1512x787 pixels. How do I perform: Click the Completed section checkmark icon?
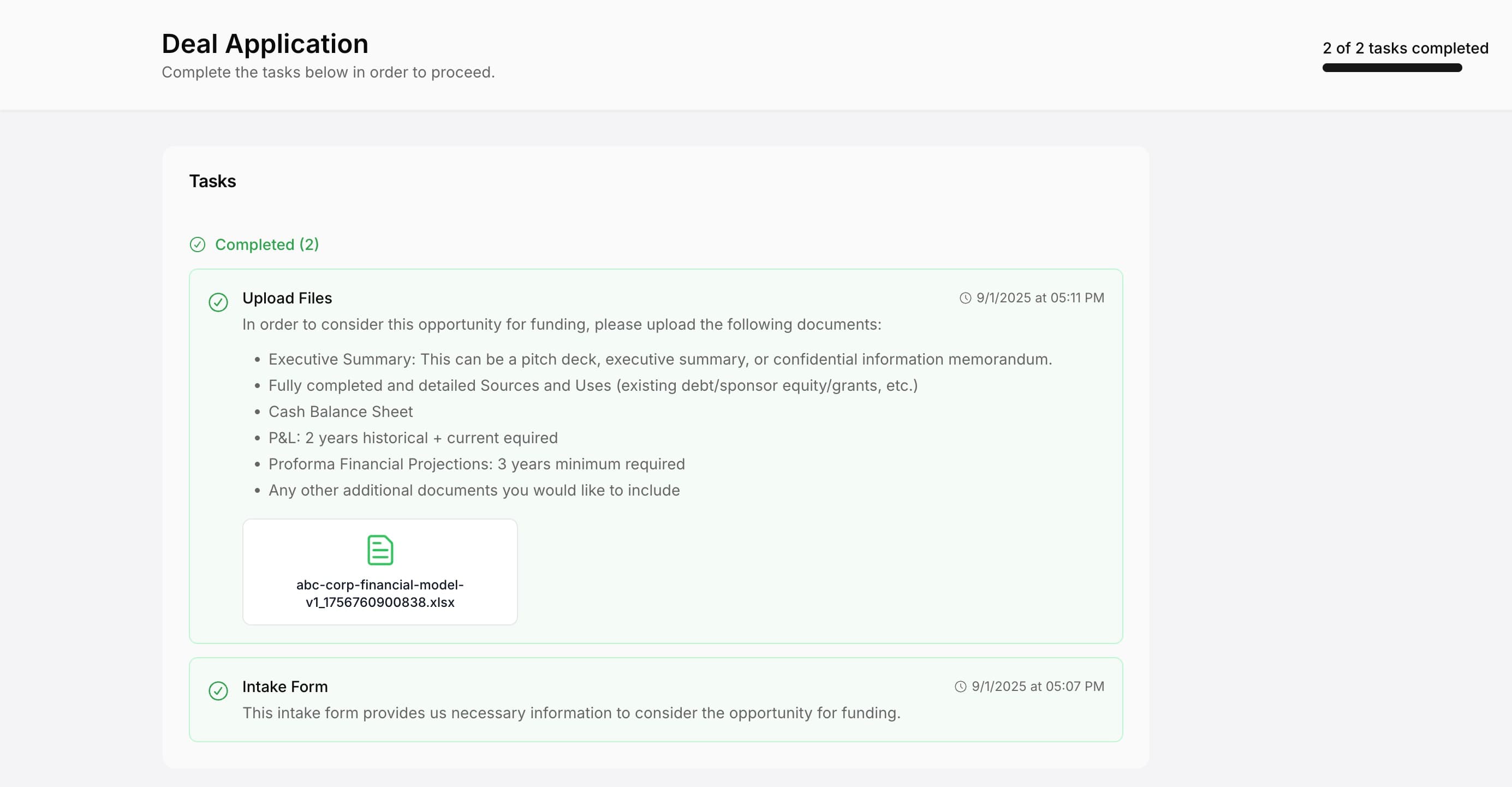(198, 245)
